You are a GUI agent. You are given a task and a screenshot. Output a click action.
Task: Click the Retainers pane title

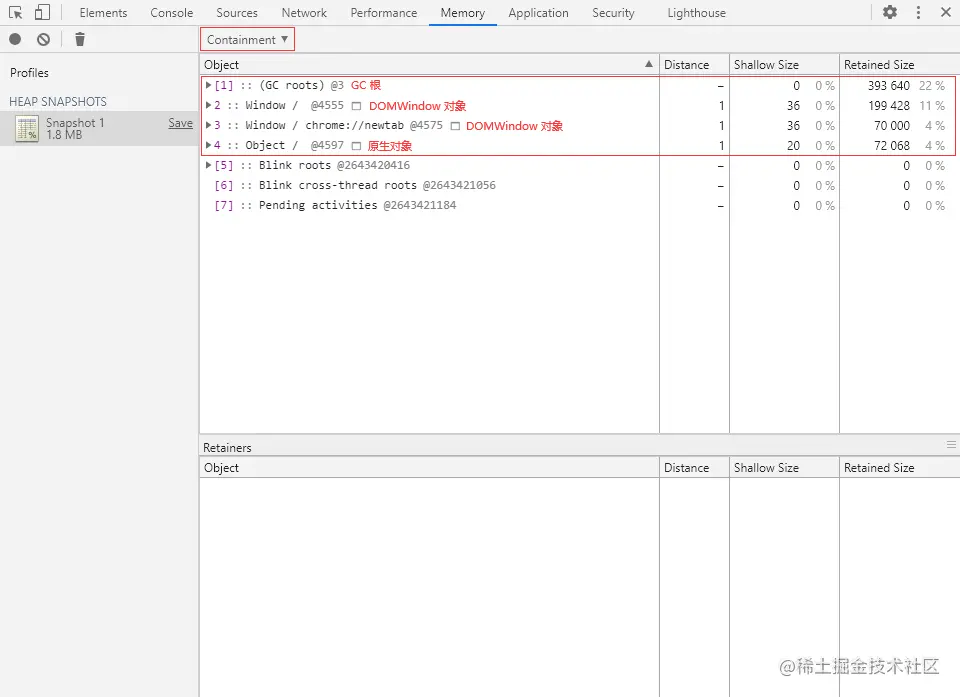[x=227, y=448]
